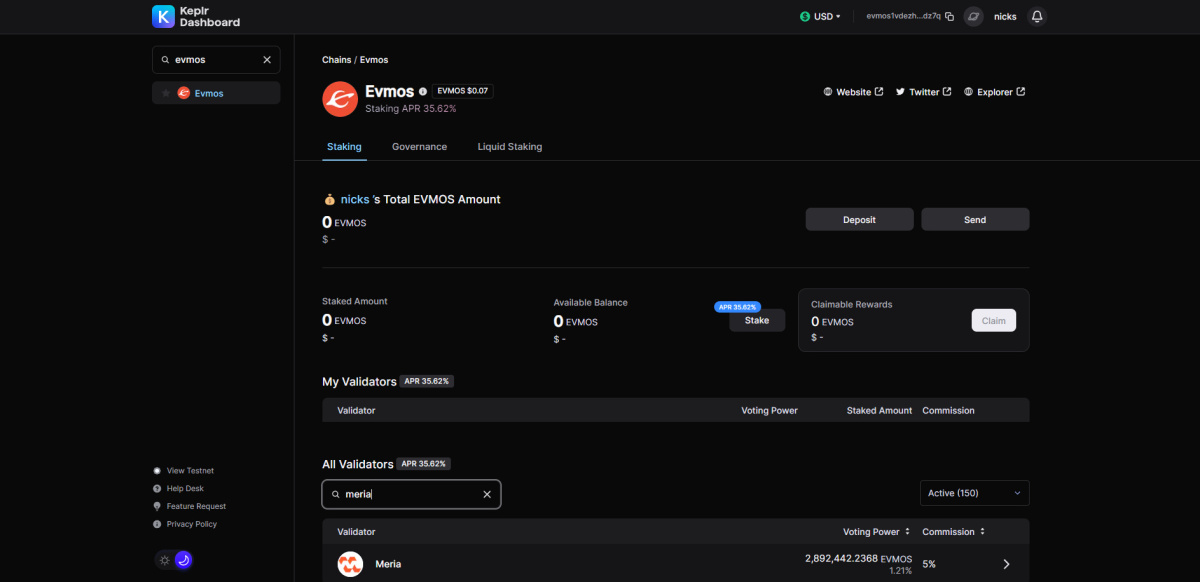
Task: Select Evmos in the sidebar chain list
Action: click(x=216, y=93)
